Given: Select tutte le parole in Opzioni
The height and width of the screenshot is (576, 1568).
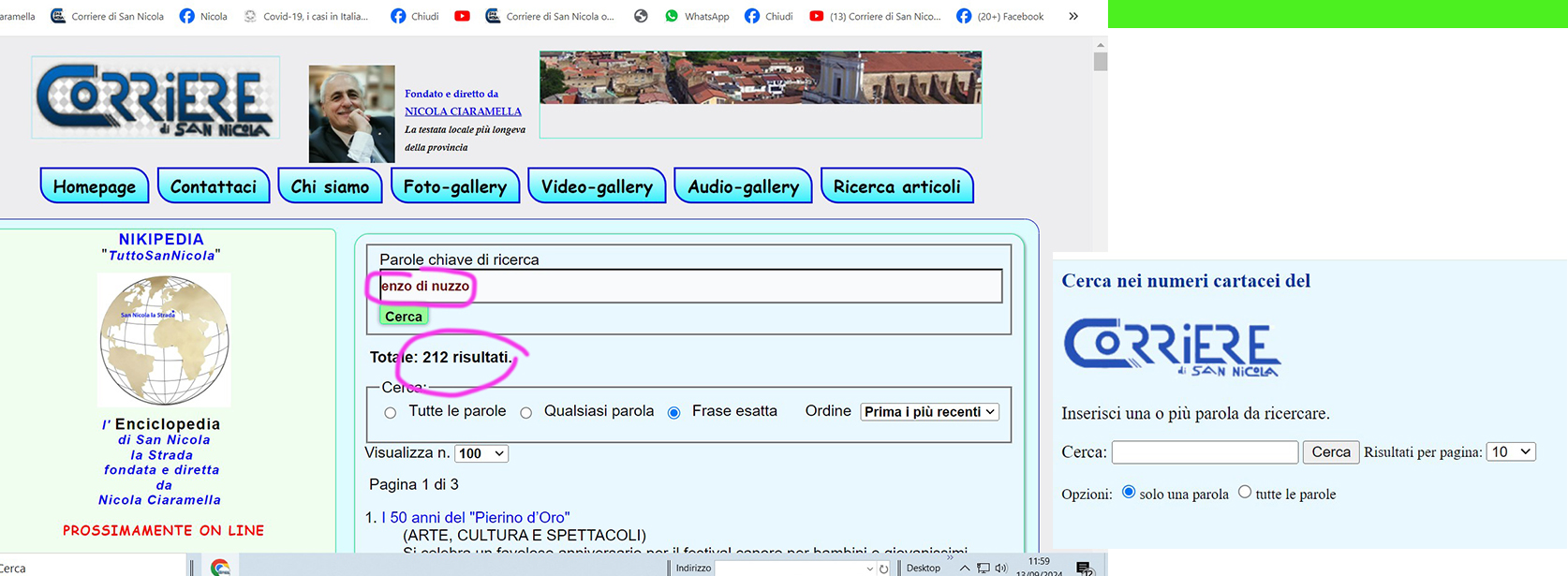Looking at the screenshot, I should click(1245, 492).
